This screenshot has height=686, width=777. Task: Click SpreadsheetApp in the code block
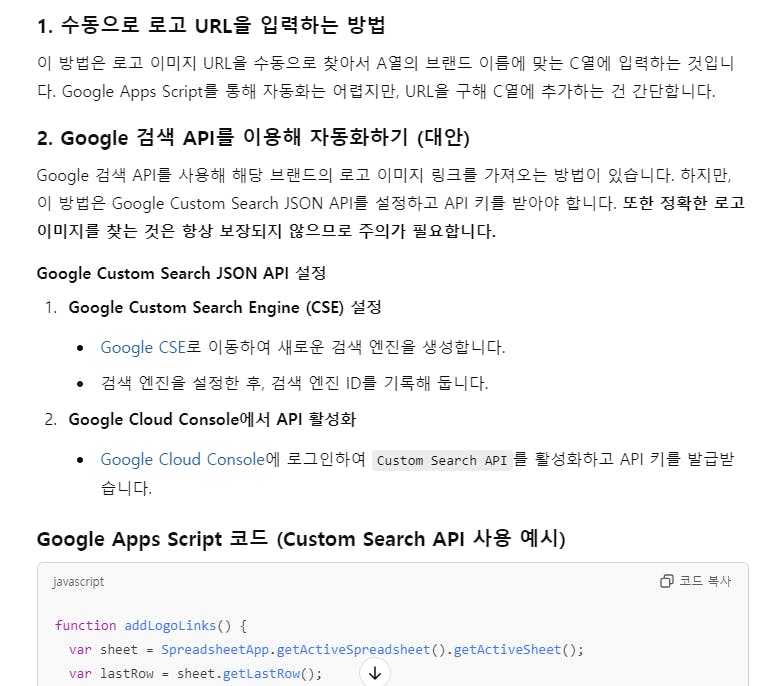point(217,649)
